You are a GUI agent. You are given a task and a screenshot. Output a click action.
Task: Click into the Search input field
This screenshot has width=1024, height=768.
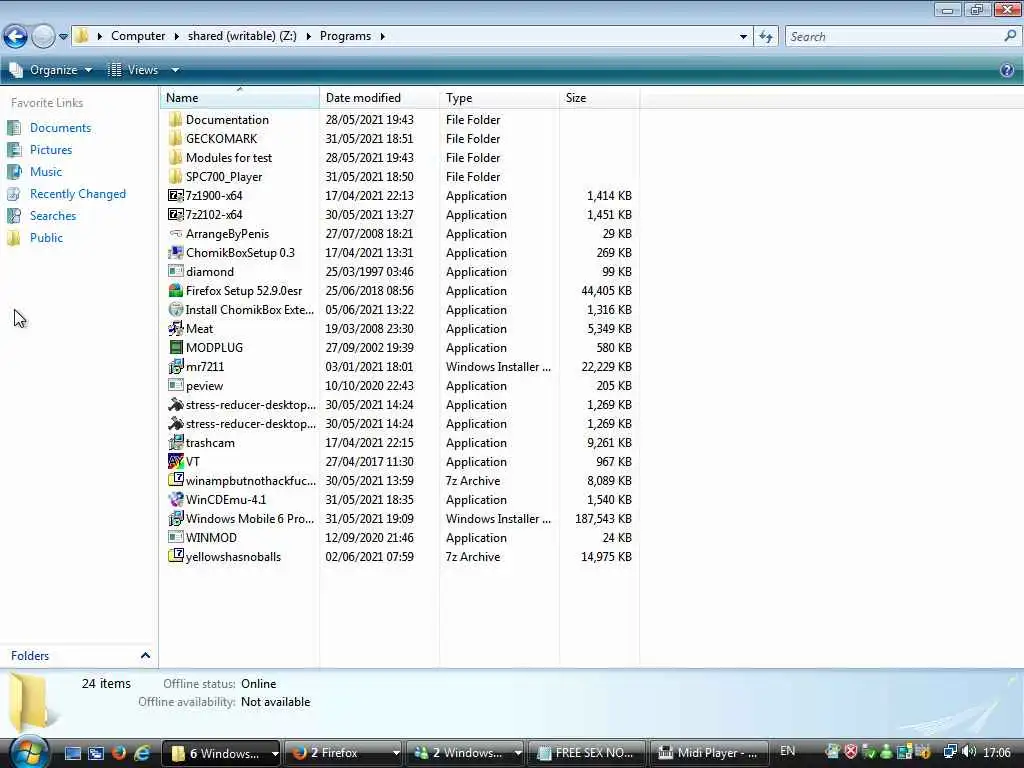pyautogui.click(x=893, y=37)
